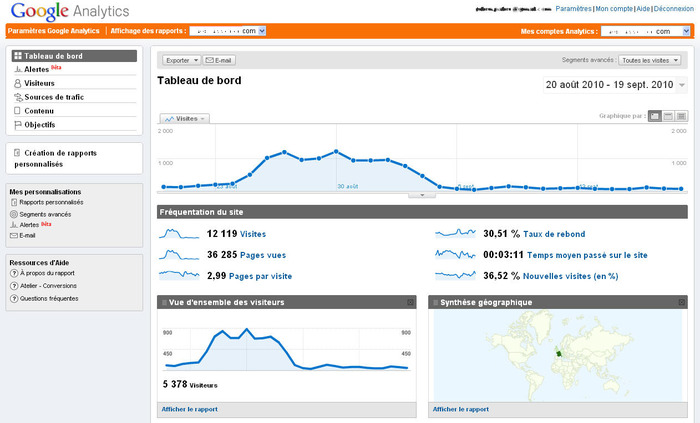Click the Visiteurs person icon in sidebar
Screen dimensions: 700x423
pos(18,83)
